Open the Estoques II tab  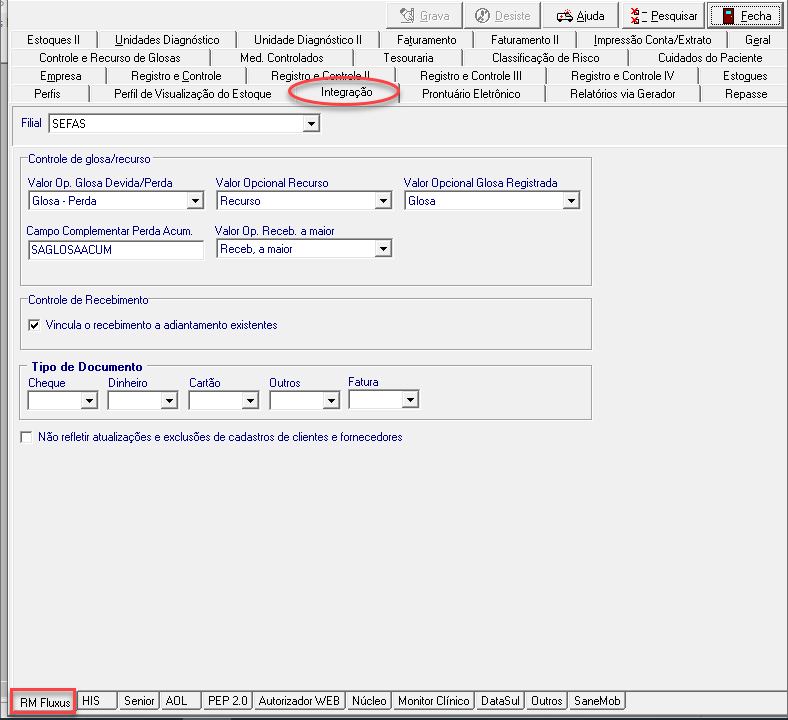click(53, 40)
